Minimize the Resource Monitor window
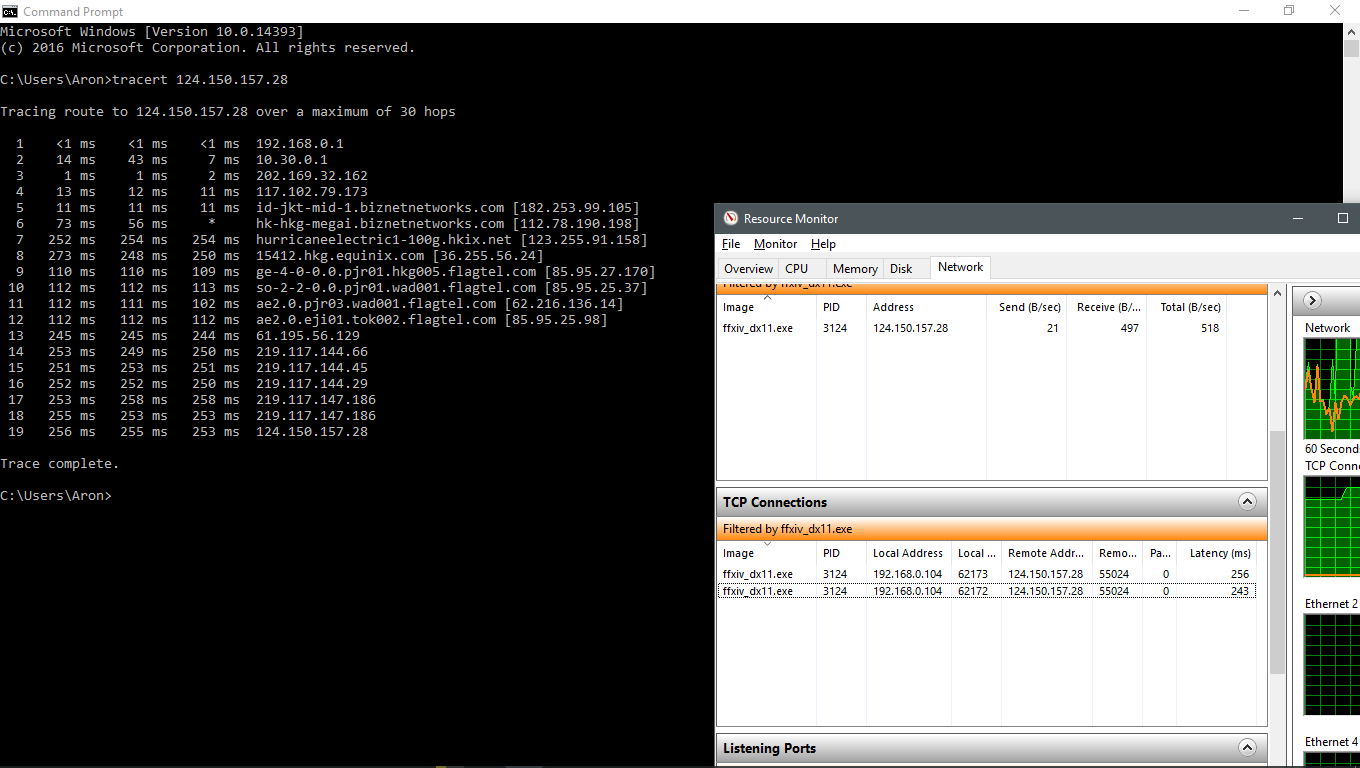Image resolution: width=1360 pixels, height=768 pixels. pos(1297,218)
